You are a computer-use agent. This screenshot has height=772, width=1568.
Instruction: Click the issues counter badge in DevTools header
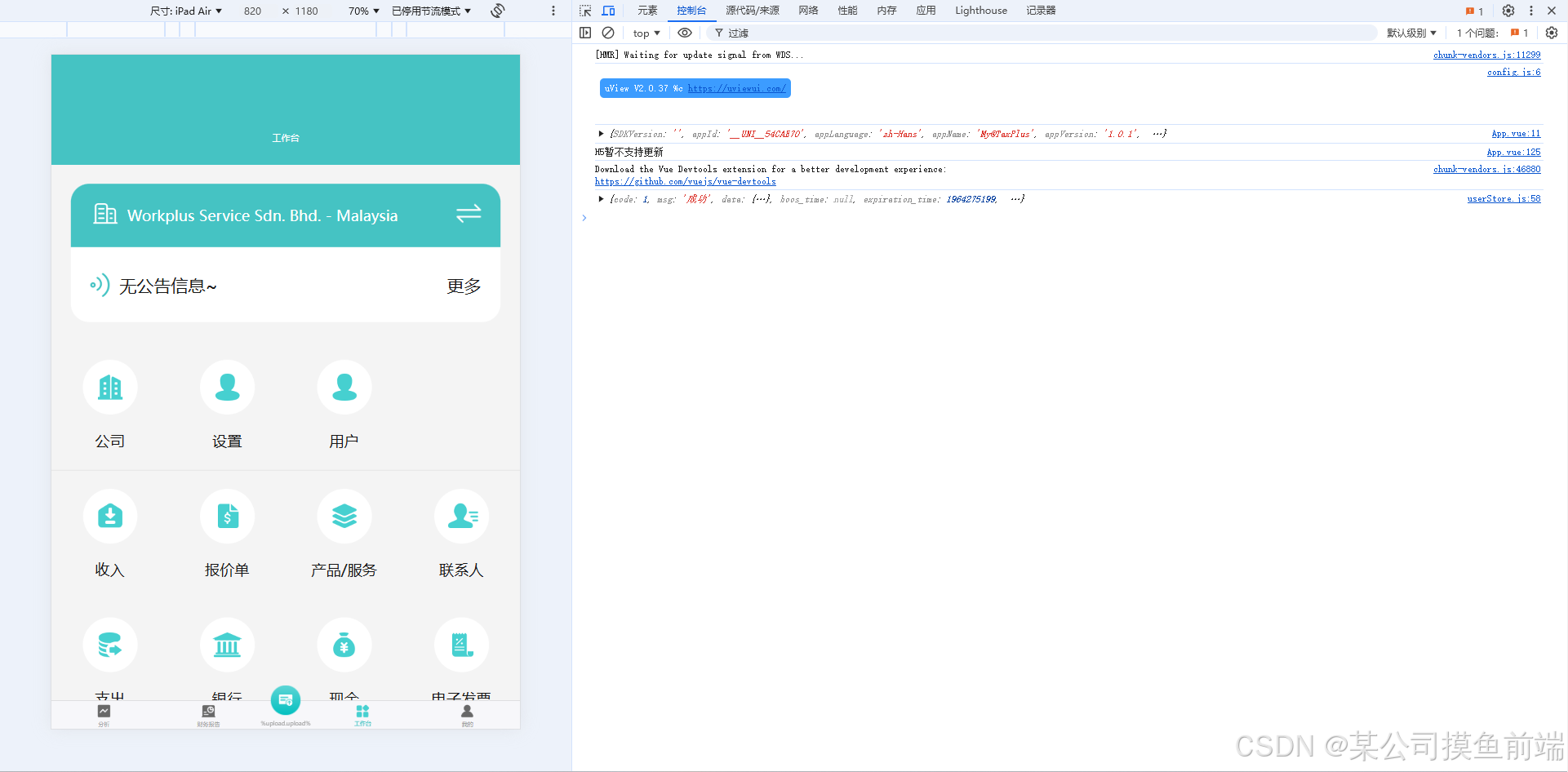(1474, 11)
